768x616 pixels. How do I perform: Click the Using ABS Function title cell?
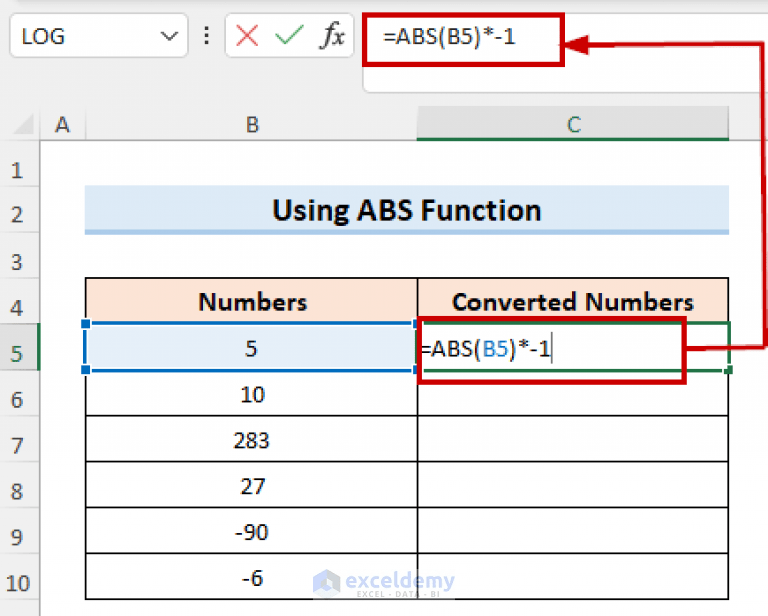407,210
